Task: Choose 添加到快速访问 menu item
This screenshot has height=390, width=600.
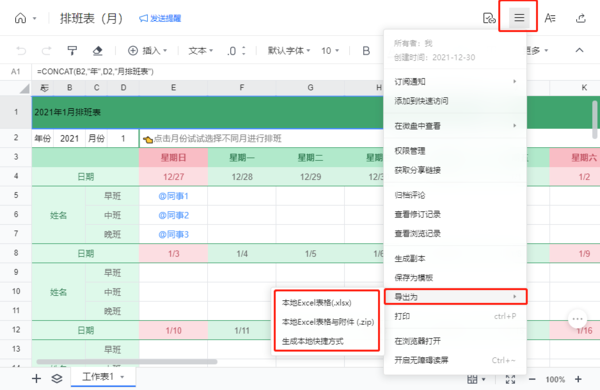Action: coord(455,101)
